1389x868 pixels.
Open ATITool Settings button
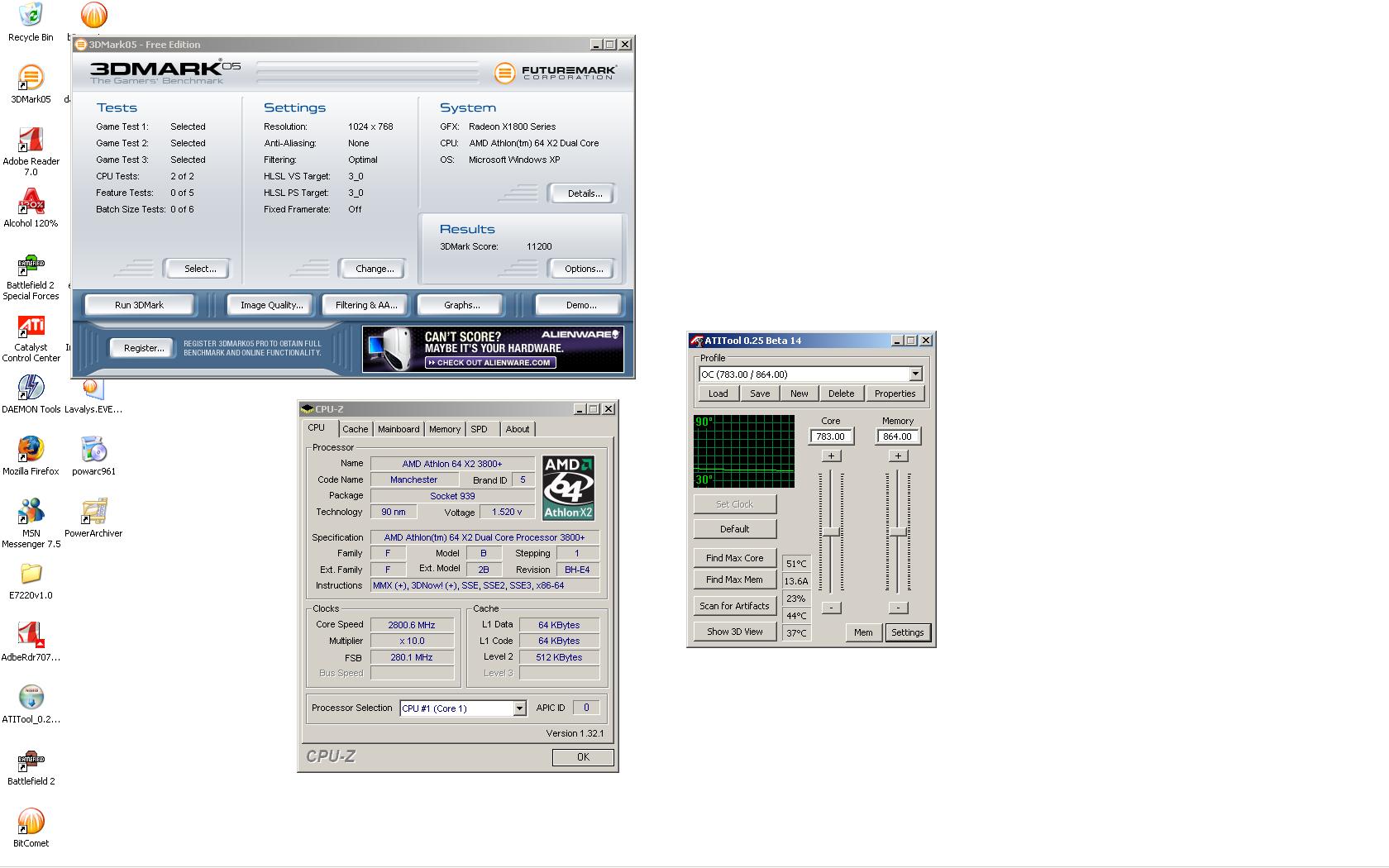click(x=907, y=632)
